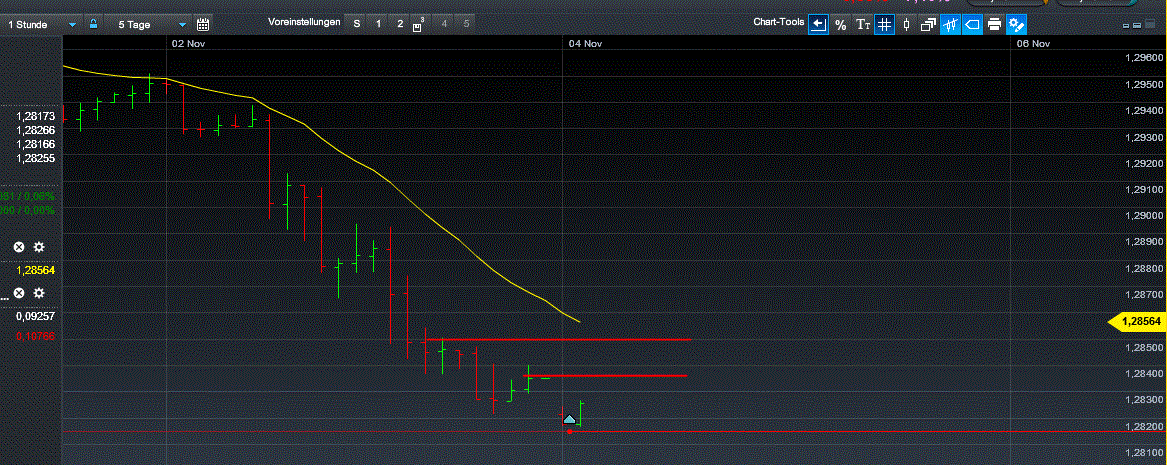Toggle the grid lines tool

click(x=884, y=25)
